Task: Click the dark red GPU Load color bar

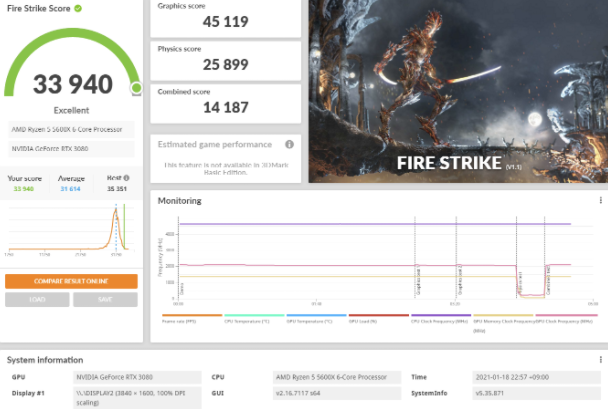Action: [x=379, y=315]
